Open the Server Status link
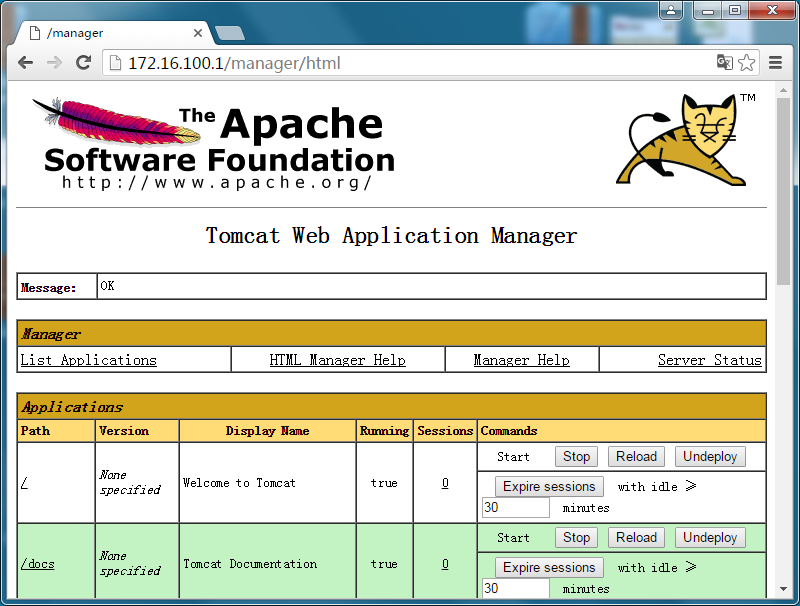This screenshot has height=606, width=800. 709,360
